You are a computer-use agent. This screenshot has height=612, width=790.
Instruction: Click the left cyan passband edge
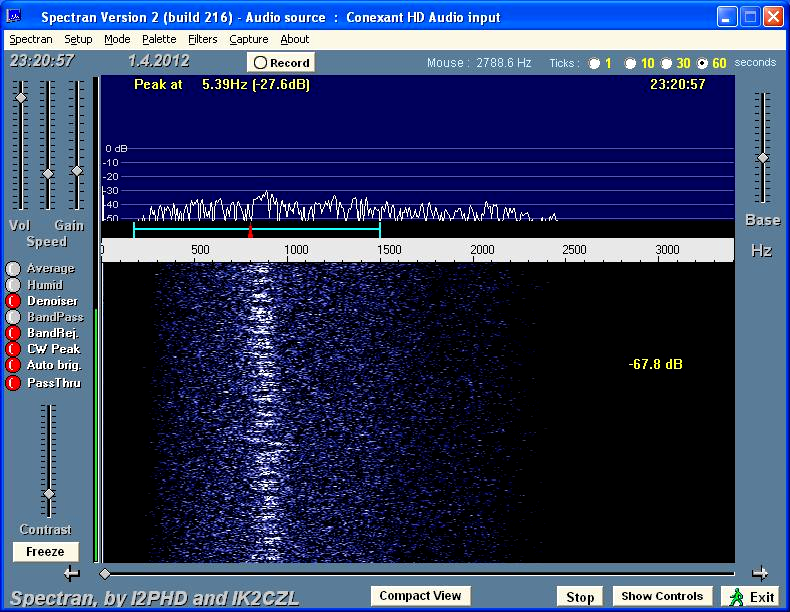pos(134,230)
